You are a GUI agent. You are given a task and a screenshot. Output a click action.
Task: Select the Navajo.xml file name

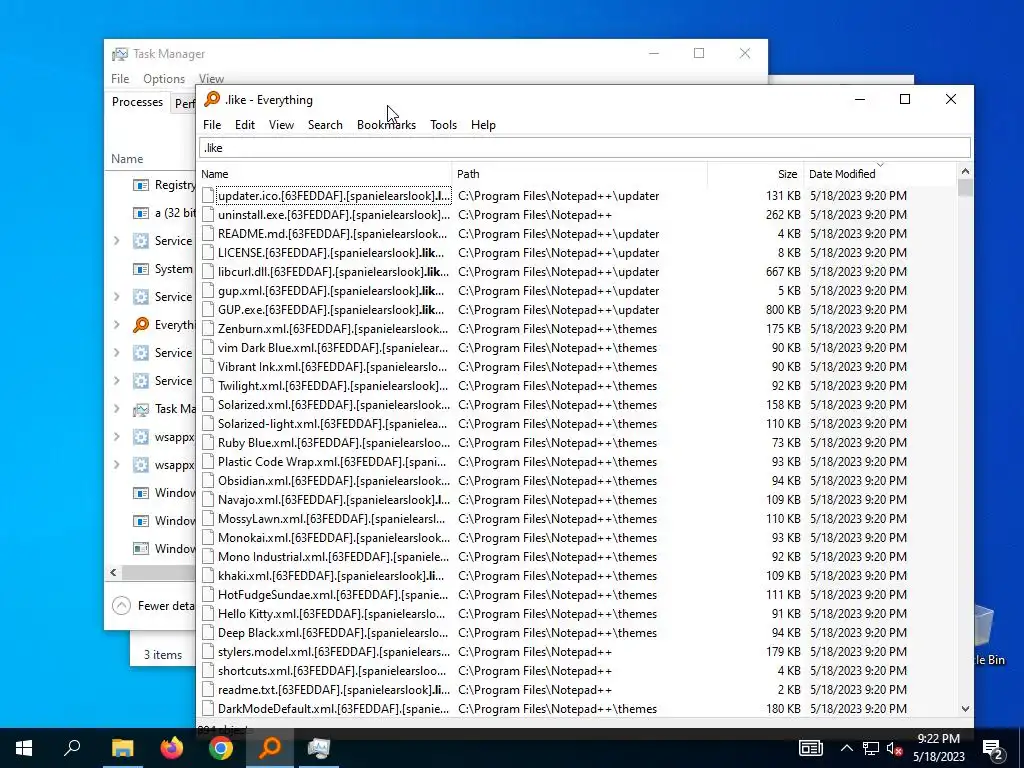pos(334,499)
